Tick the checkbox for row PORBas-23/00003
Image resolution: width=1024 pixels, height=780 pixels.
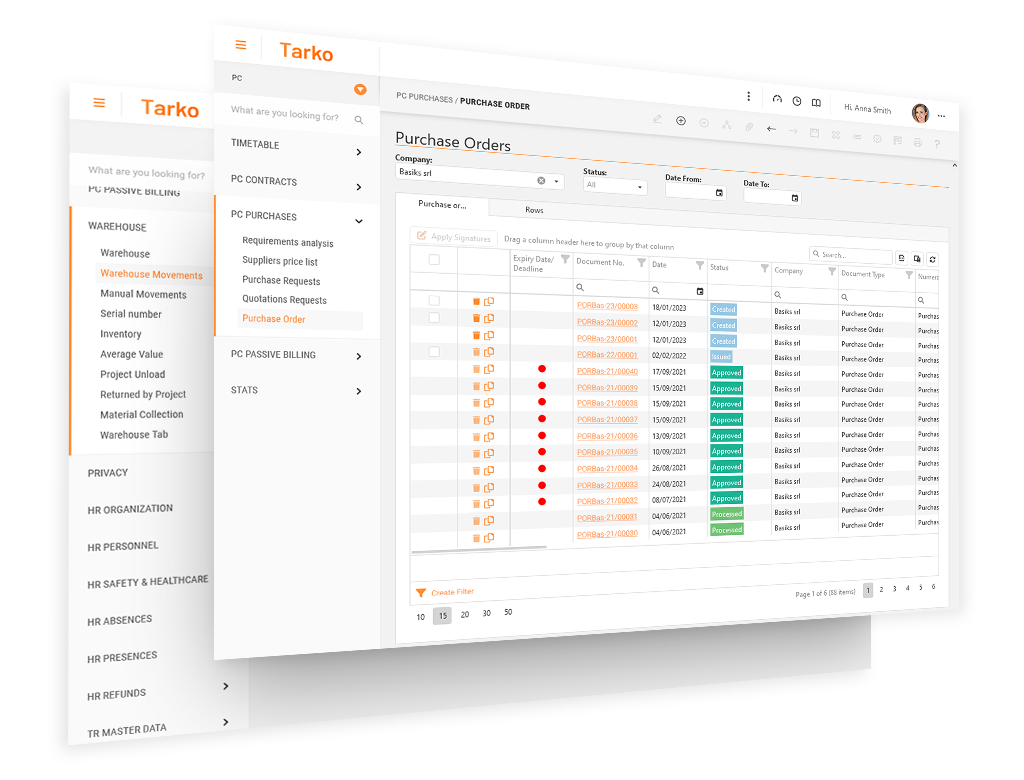coord(434,300)
